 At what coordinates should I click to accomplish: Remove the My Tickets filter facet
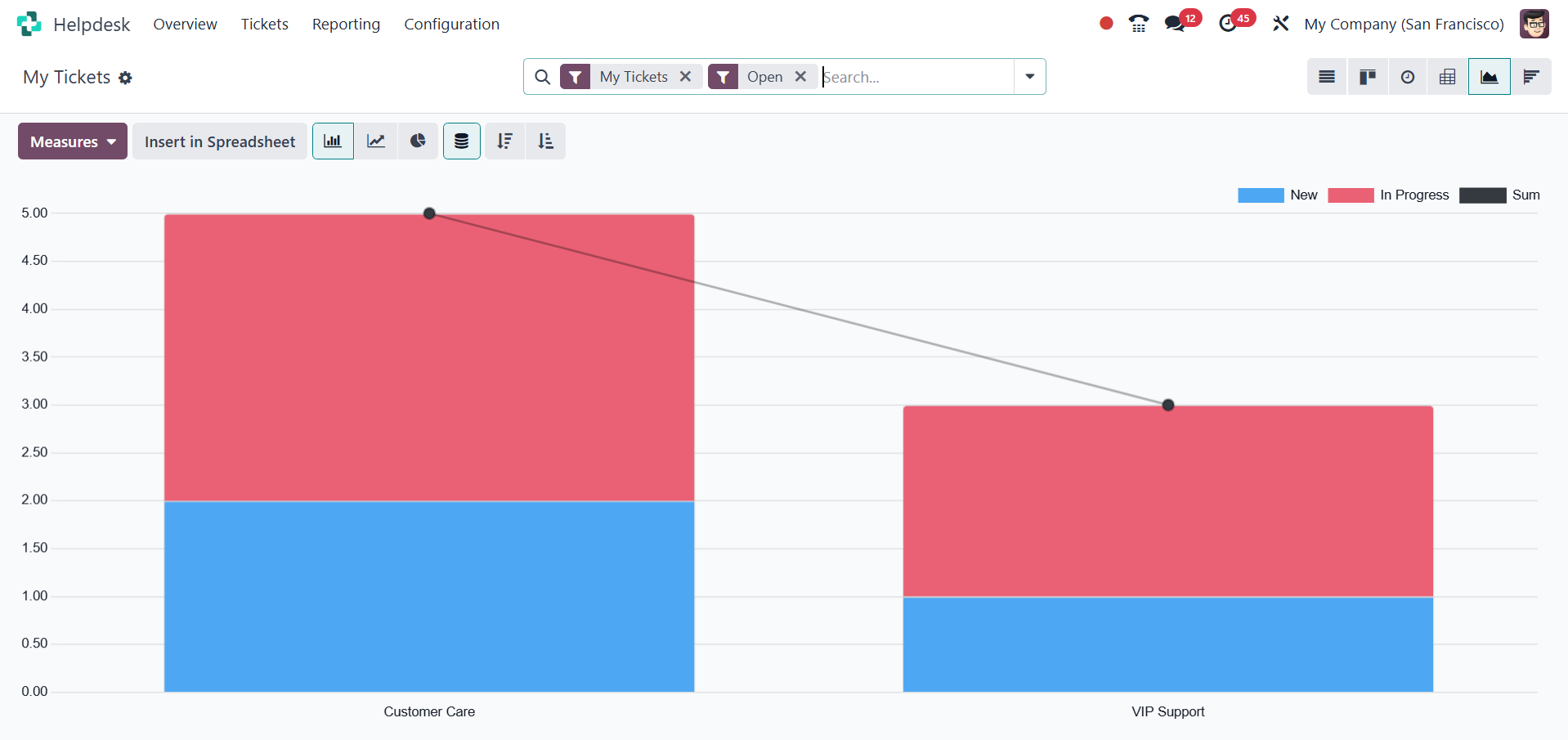click(x=686, y=76)
